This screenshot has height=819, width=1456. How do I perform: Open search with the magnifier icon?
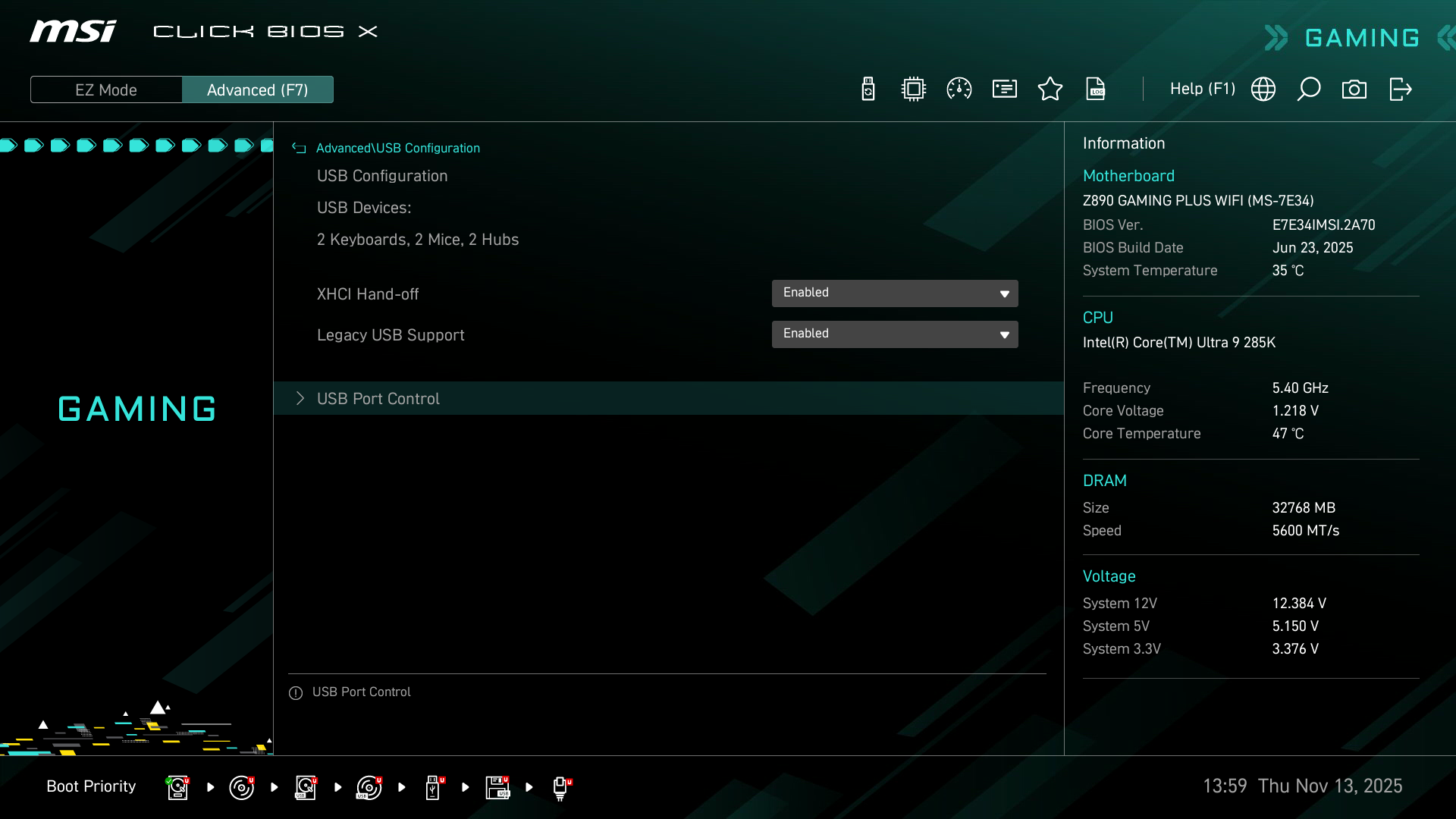tap(1309, 89)
